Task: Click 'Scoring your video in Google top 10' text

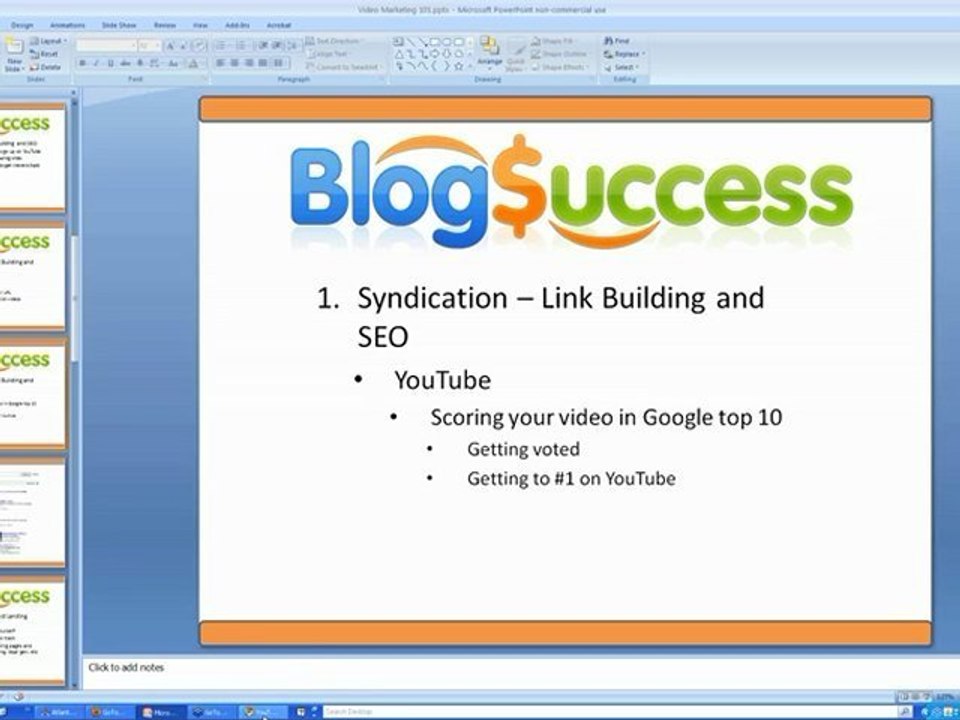Action: tap(606, 417)
